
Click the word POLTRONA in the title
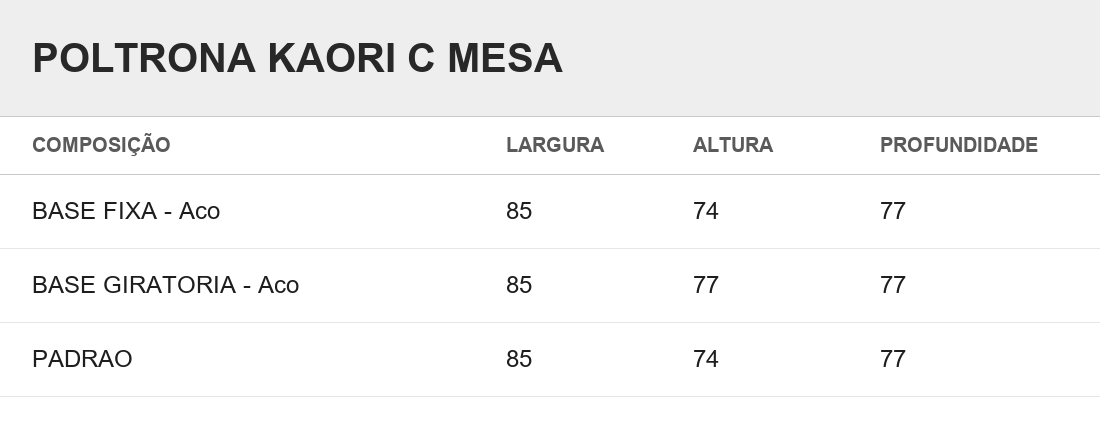(144, 58)
